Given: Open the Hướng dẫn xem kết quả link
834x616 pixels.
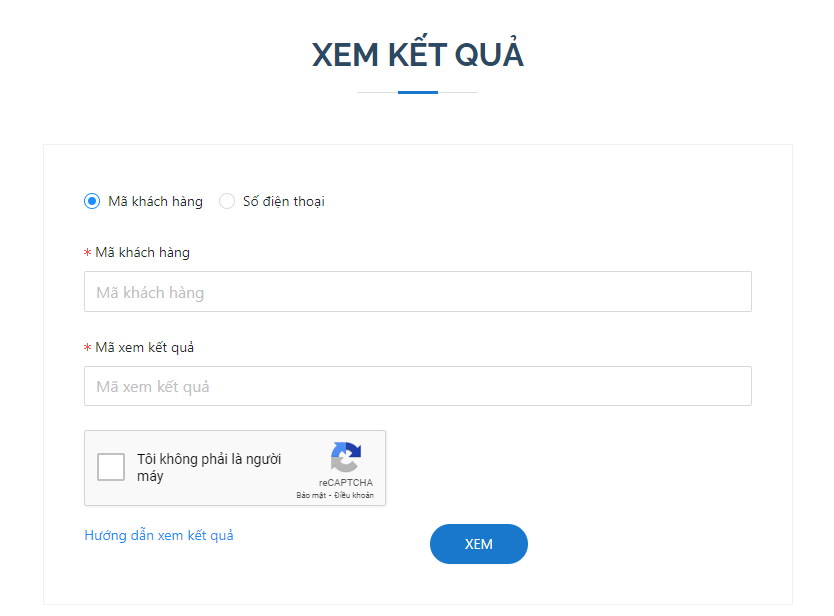Looking at the screenshot, I should 159,535.
